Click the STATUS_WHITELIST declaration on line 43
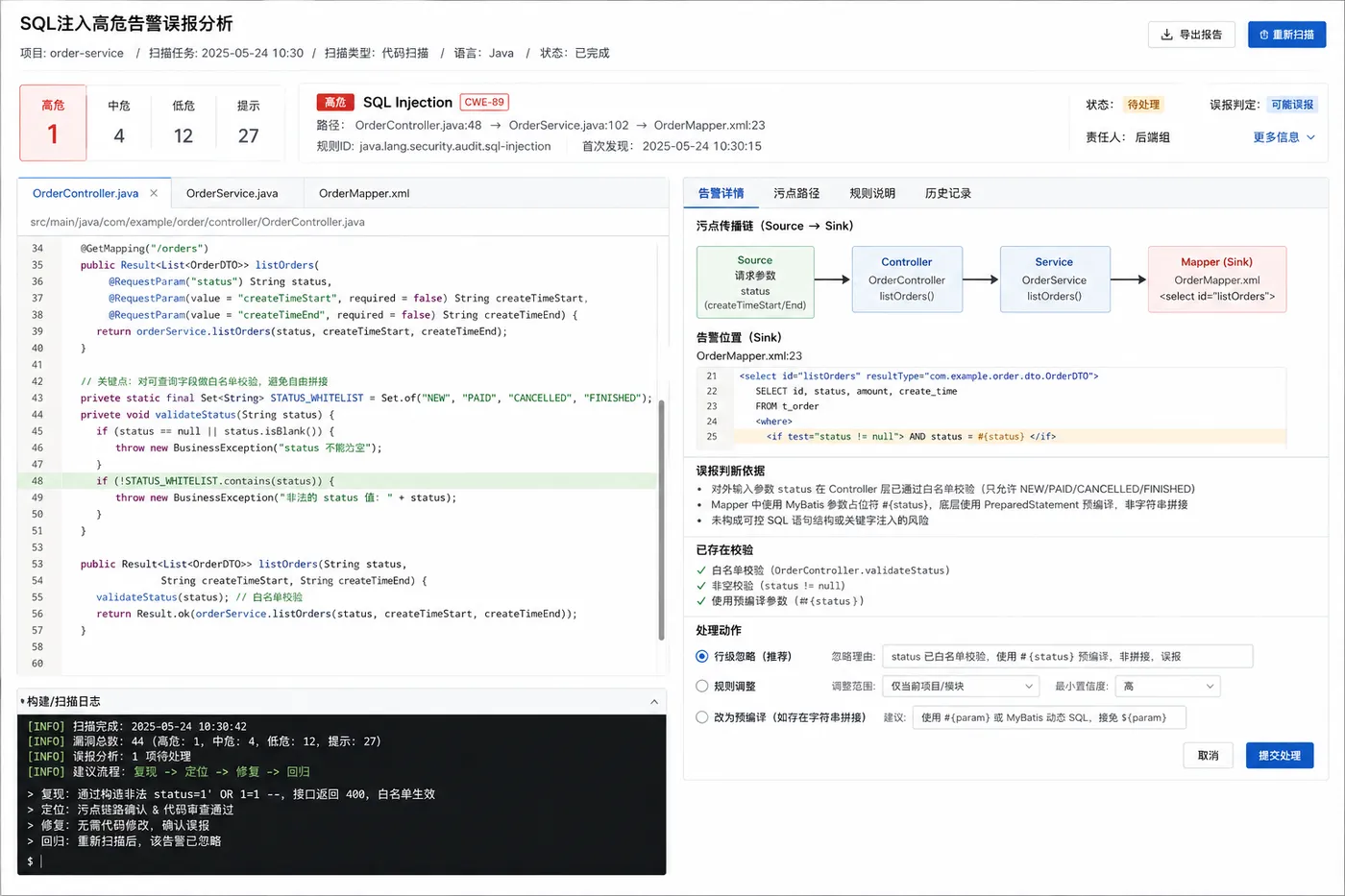This screenshot has height=896, width=1345. coord(366,399)
